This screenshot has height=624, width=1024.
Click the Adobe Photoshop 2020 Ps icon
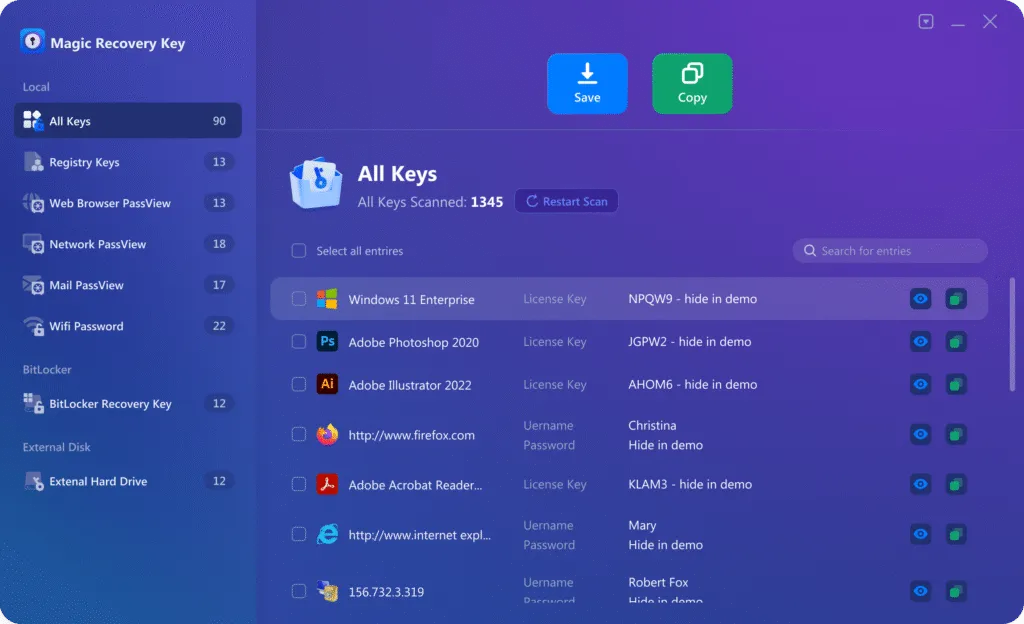[x=327, y=341]
